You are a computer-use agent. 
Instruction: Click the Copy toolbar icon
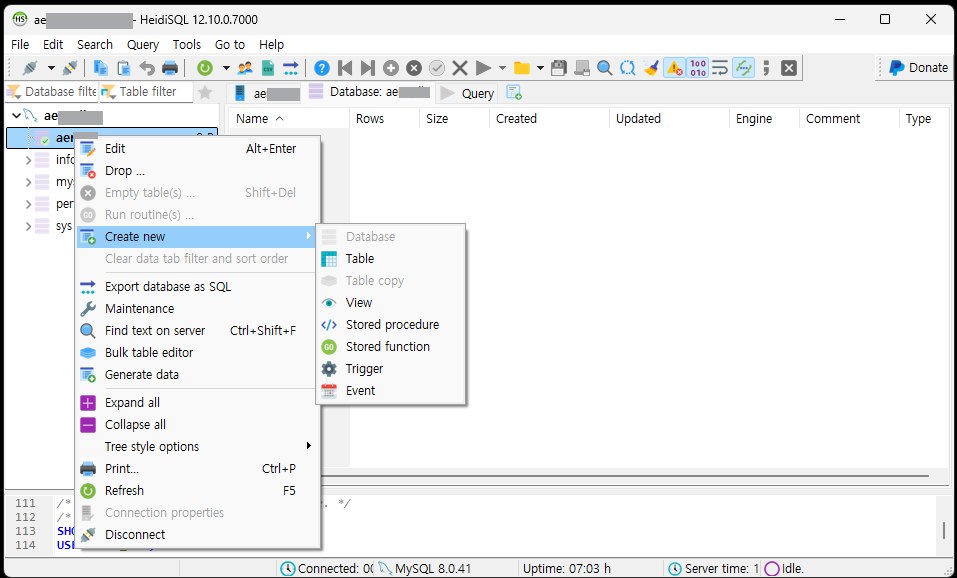(x=100, y=68)
